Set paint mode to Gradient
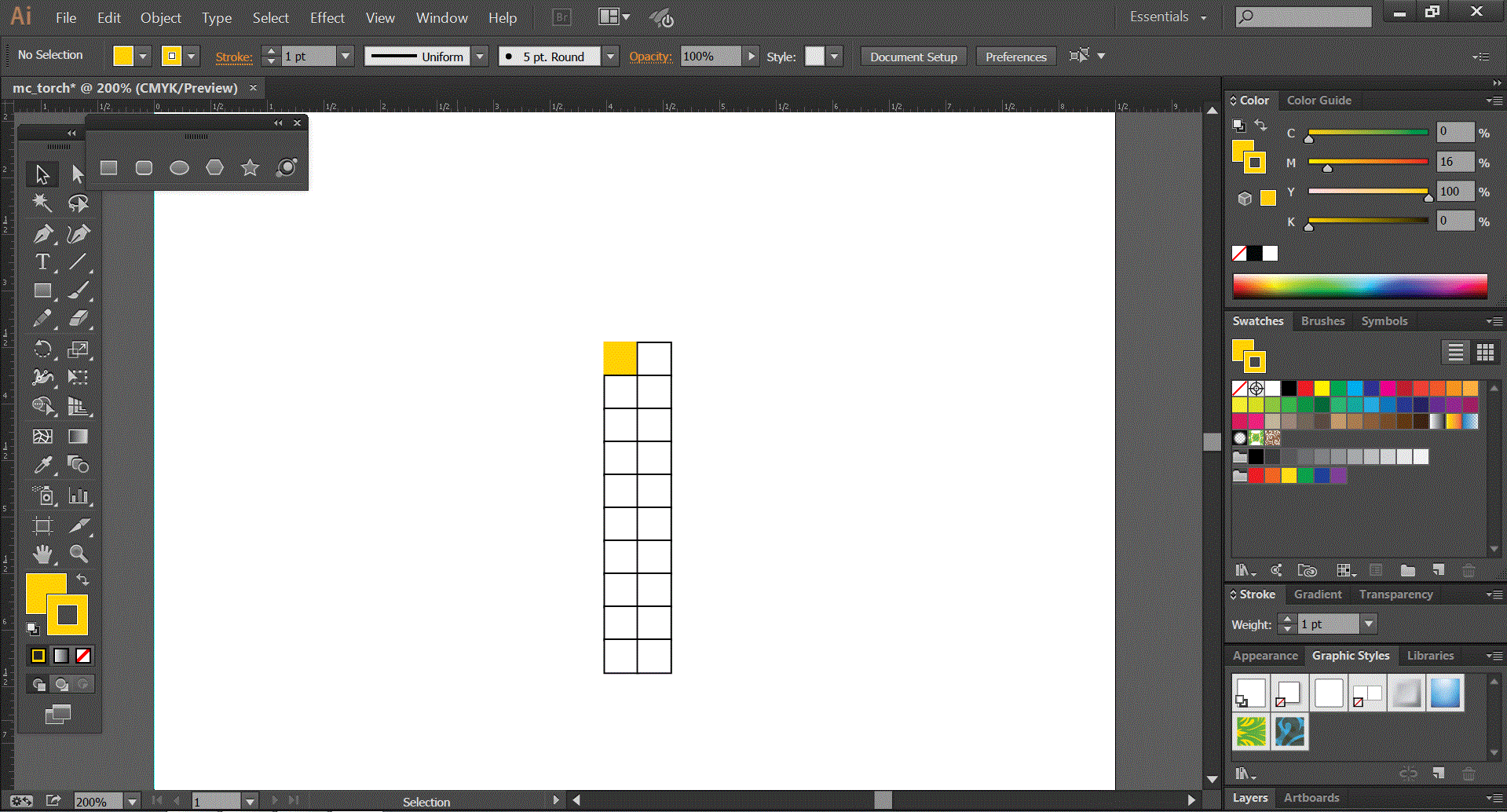This screenshot has height=812, width=1507. click(61, 656)
